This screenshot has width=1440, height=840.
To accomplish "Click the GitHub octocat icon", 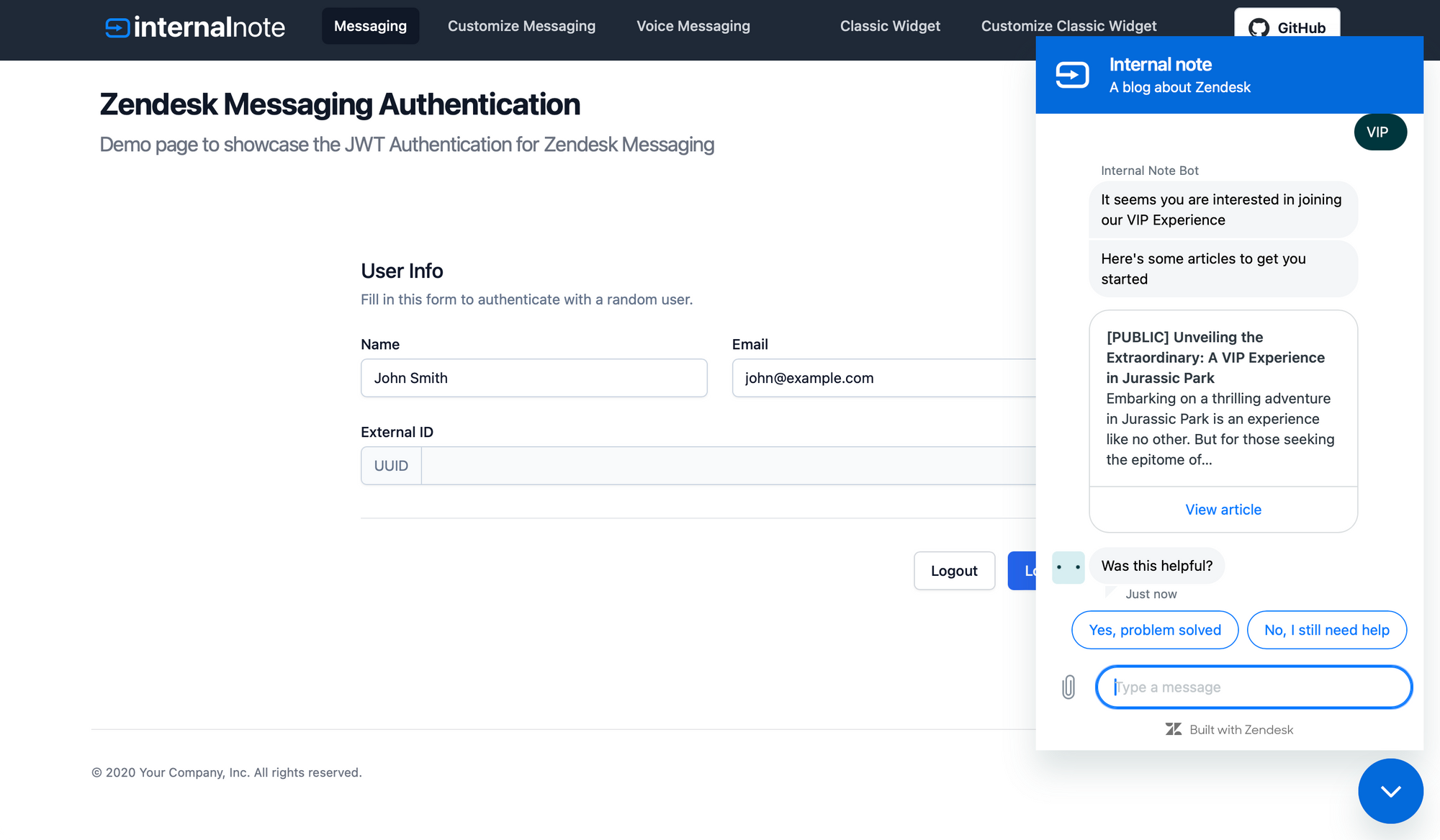I will coord(1259,27).
